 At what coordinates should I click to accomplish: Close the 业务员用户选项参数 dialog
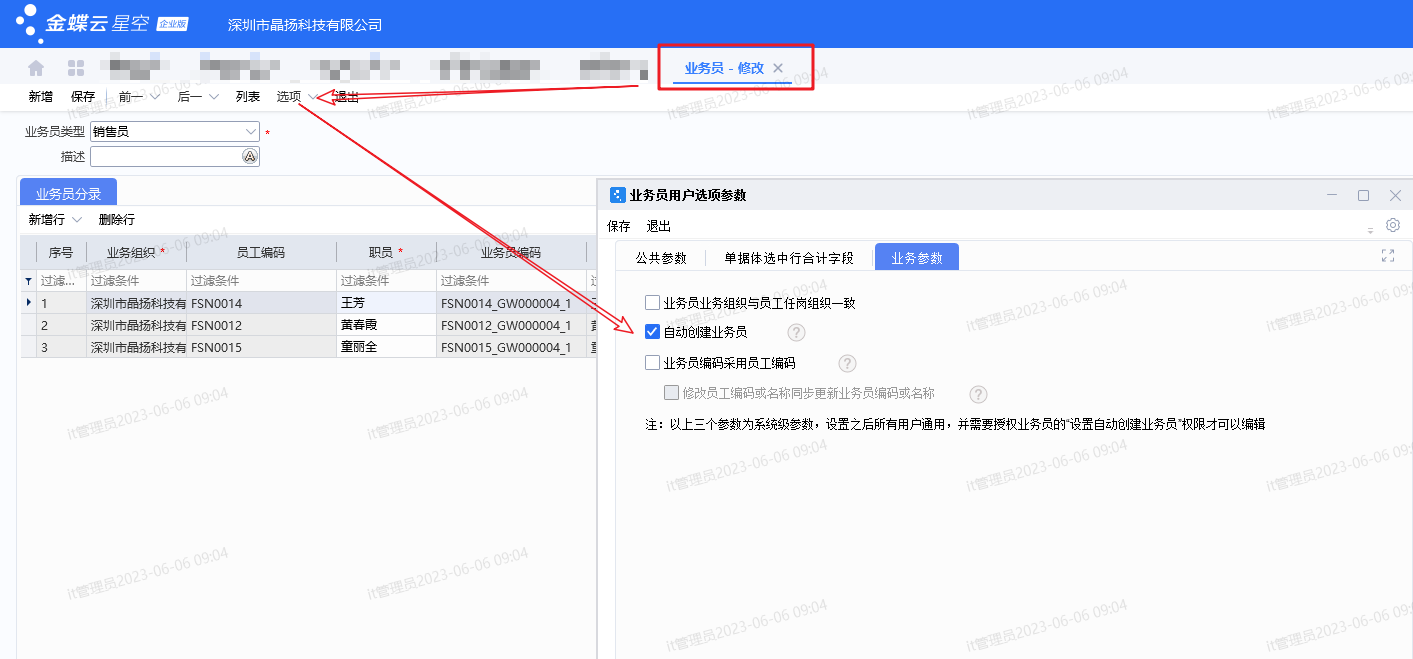1395,195
